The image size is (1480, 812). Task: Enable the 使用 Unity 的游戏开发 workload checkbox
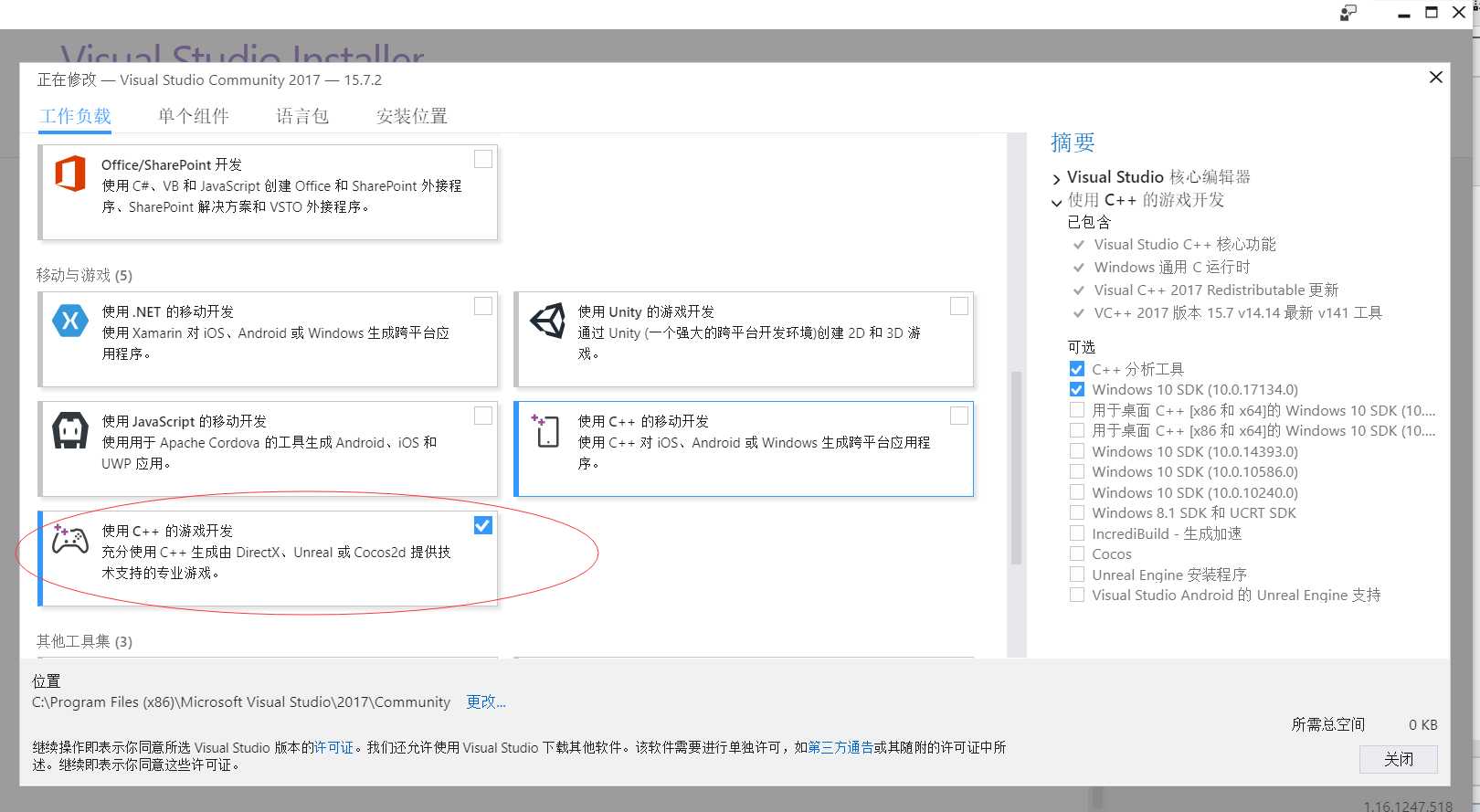click(x=959, y=306)
